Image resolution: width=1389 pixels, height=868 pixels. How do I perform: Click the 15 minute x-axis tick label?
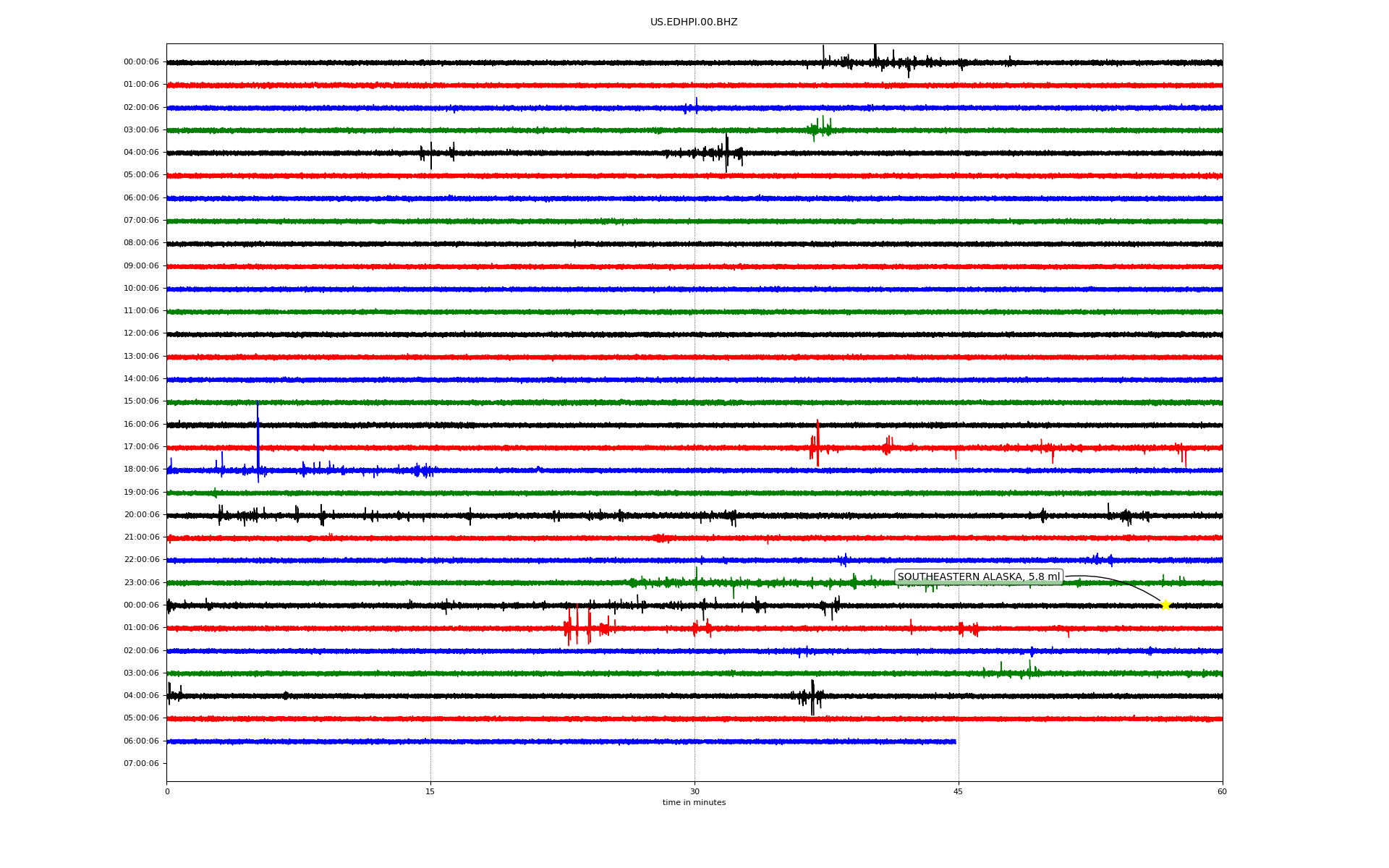pos(430,791)
